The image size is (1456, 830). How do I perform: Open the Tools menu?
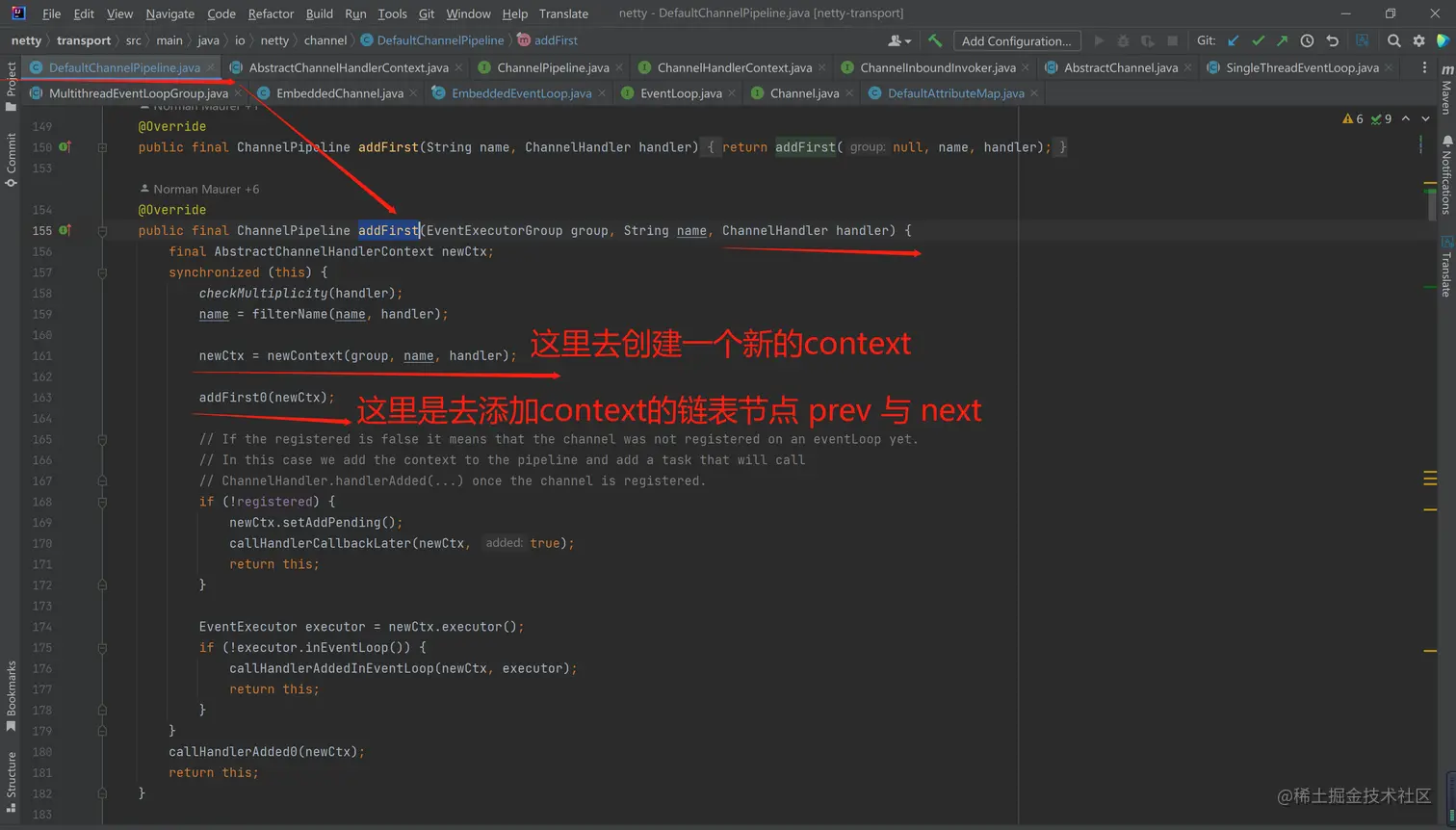pyautogui.click(x=392, y=13)
